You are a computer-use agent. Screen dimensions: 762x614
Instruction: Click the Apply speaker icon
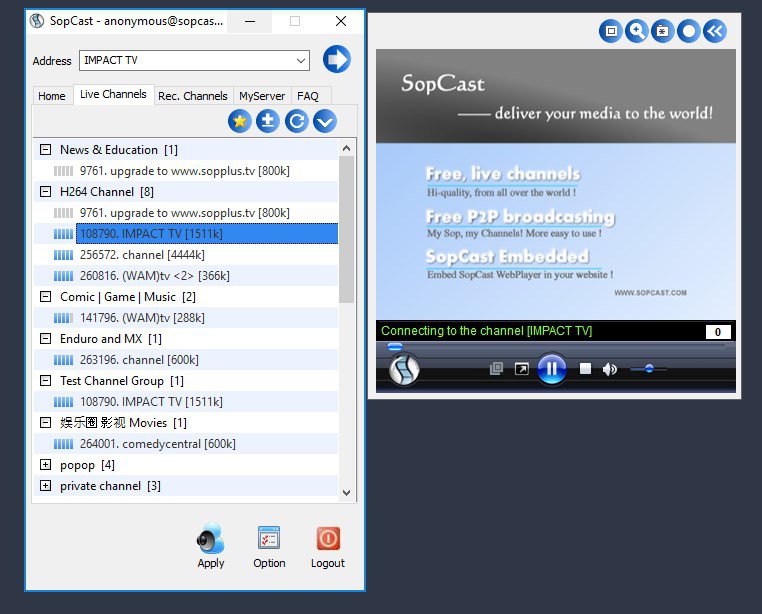pos(211,540)
